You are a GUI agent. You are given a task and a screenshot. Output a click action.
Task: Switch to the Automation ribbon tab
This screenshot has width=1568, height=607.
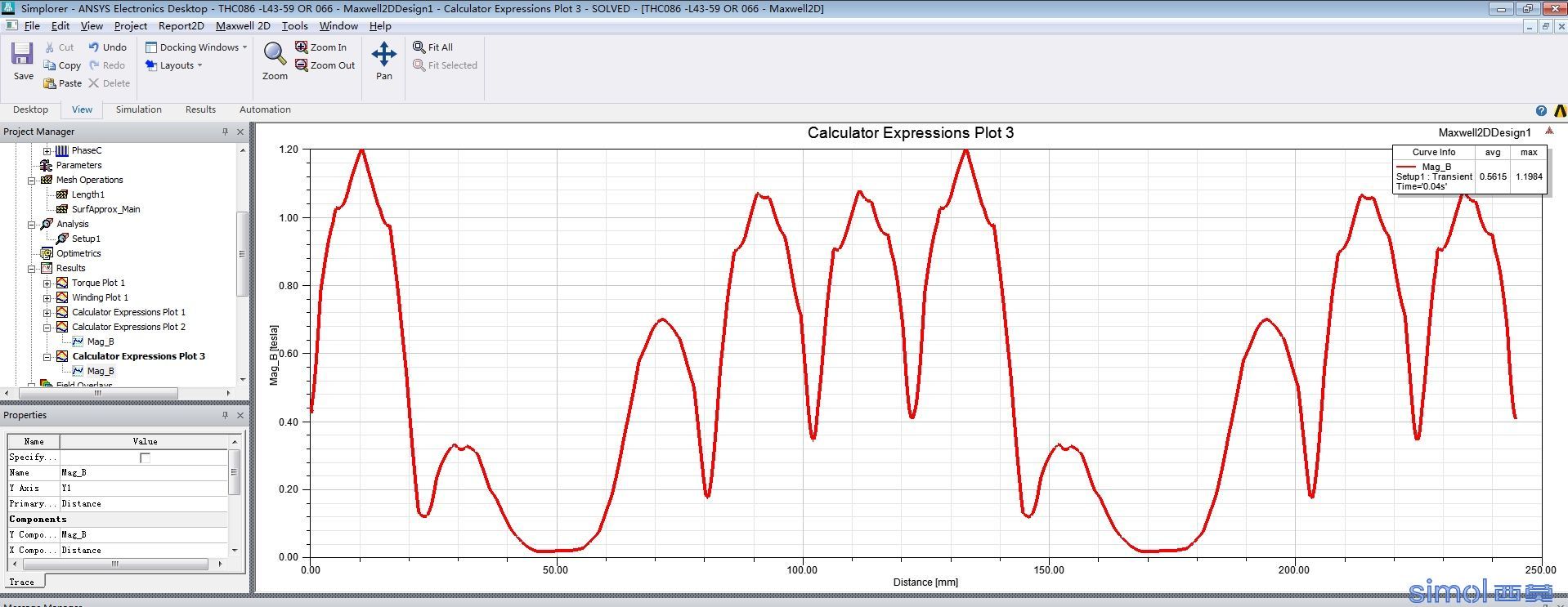tap(265, 109)
